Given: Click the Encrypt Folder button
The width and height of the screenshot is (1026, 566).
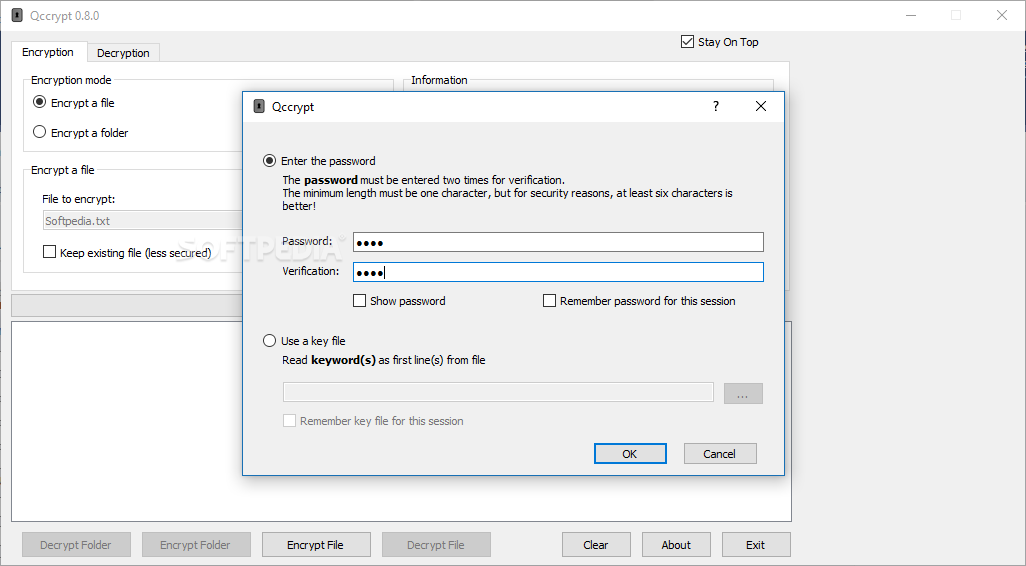Looking at the screenshot, I should tap(196, 544).
